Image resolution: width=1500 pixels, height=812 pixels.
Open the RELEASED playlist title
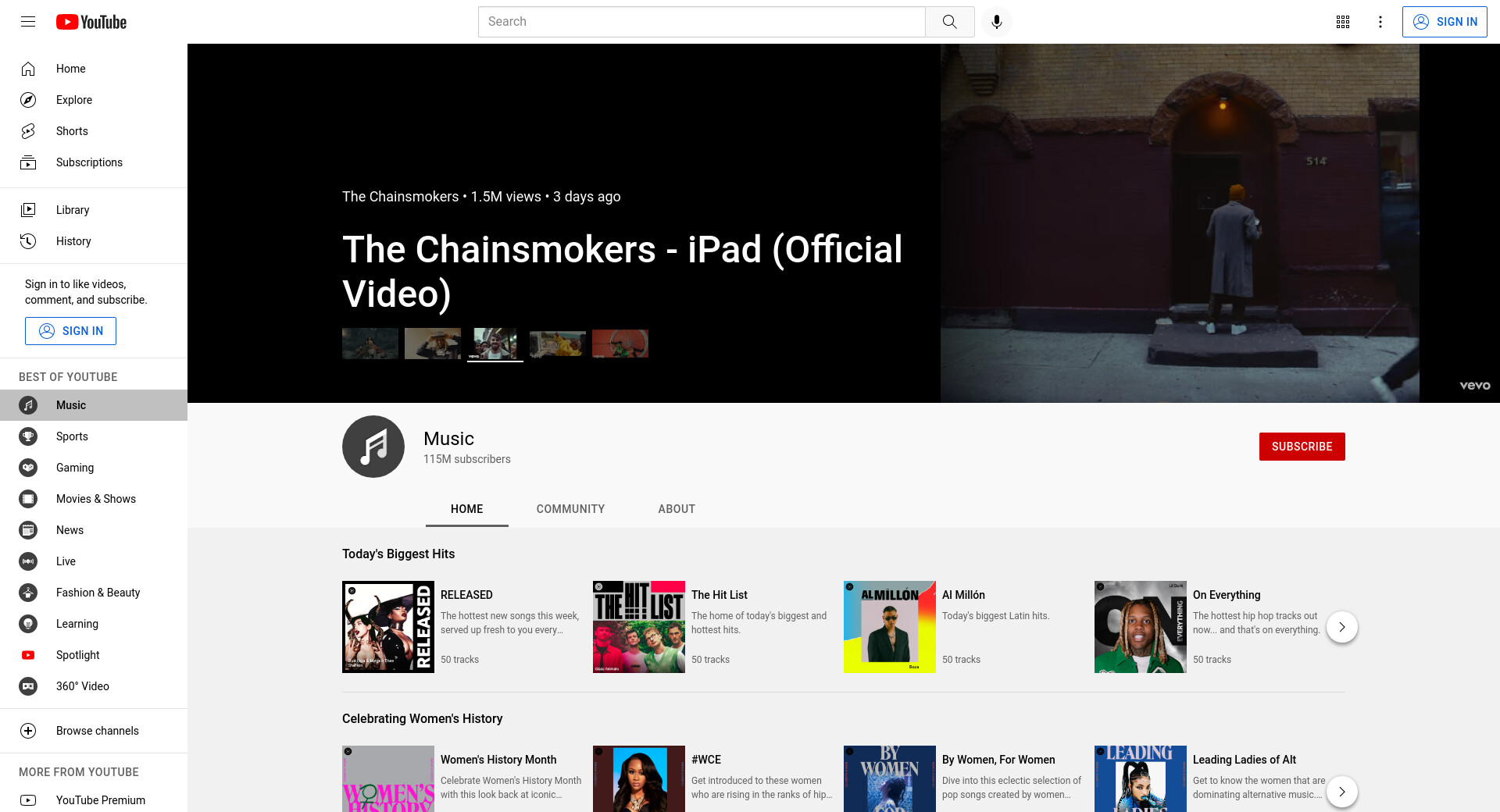coord(466,595)
